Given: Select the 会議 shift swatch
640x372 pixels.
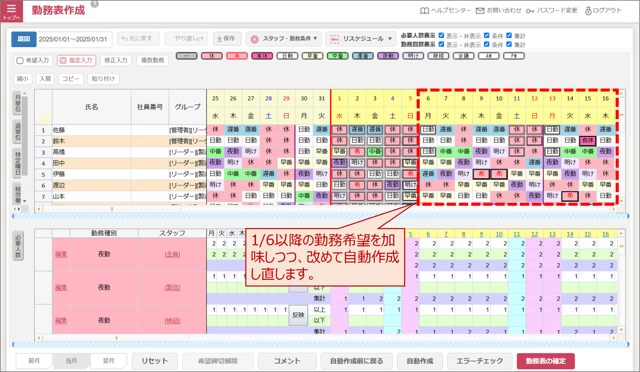Looking at the screenshot, I should click(464, 56).
